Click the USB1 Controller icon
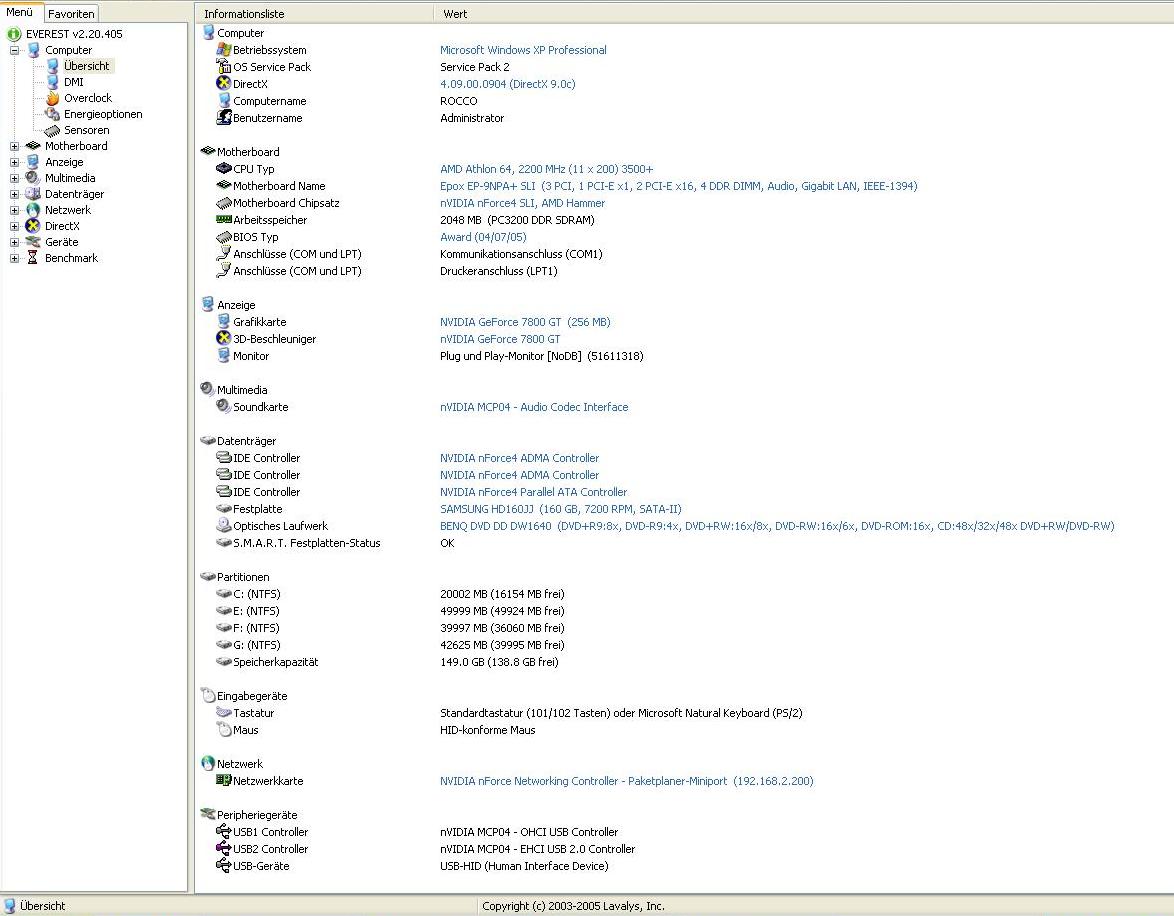Viewport: 1174px width, 916px height. (224, 831)
